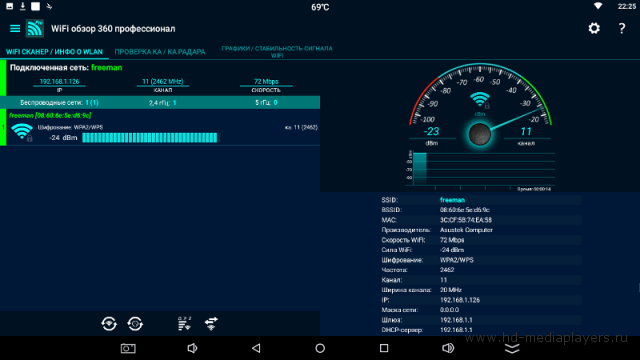Tap the volume up speaker icon
The image size is (640, 360).
pos(448,348)
